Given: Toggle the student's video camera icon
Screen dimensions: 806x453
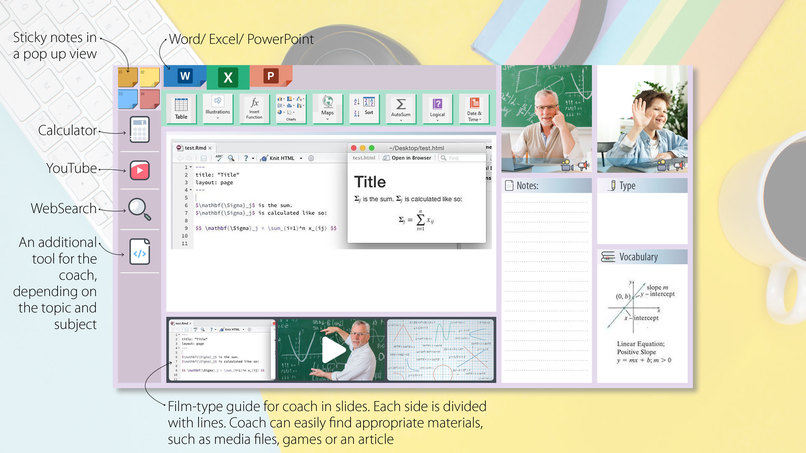Looking at the screenshot, I should click(663, 166).
